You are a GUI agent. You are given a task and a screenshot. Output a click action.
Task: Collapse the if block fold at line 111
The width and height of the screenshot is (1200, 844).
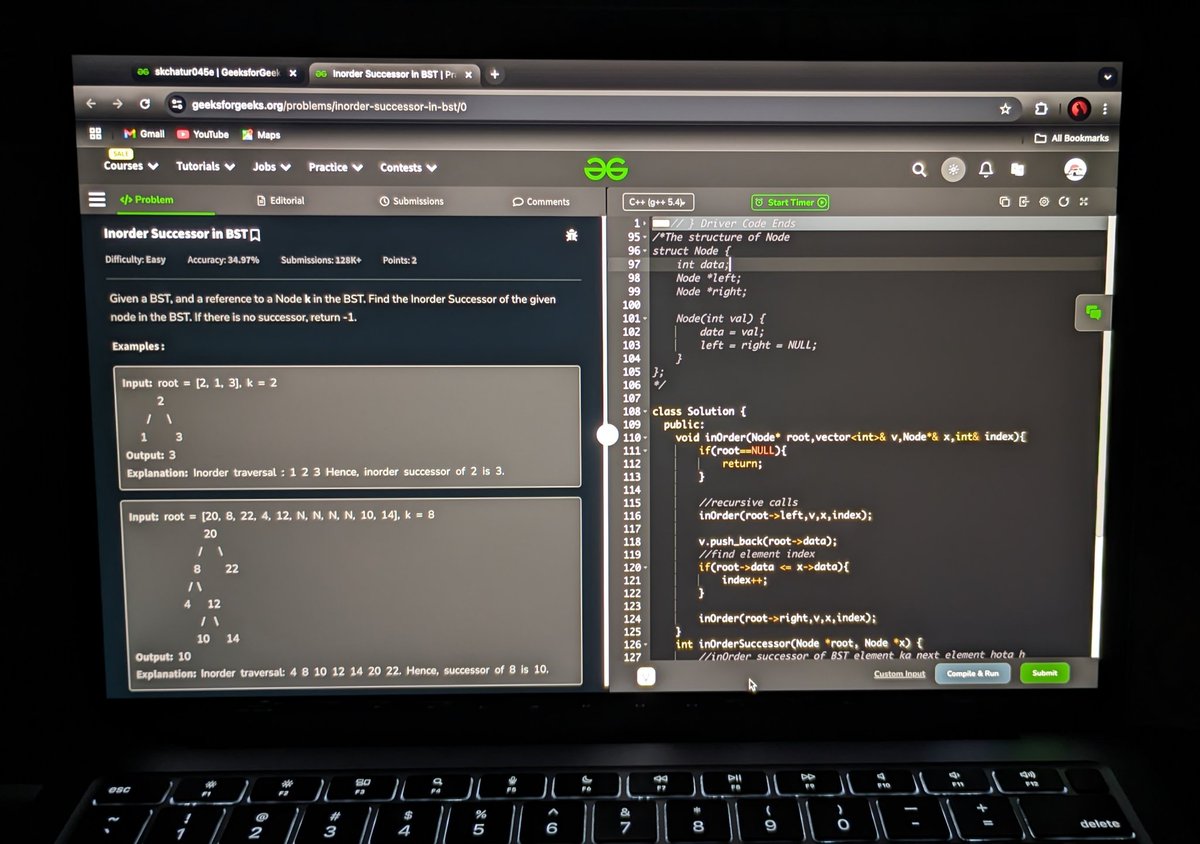(646, 451)
